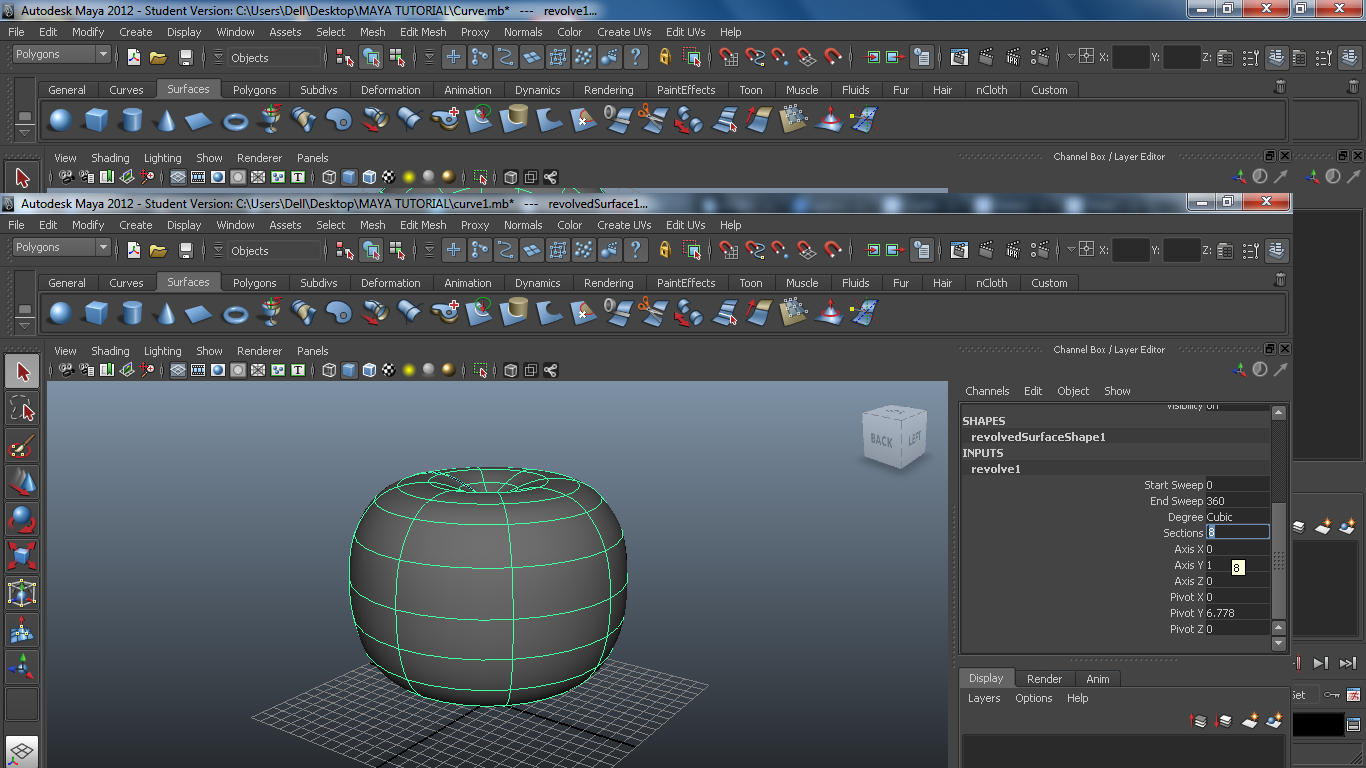Activate the Rotate tool in front window toolbox
This screenshot has width=1366, height=768.
point(22,519)
